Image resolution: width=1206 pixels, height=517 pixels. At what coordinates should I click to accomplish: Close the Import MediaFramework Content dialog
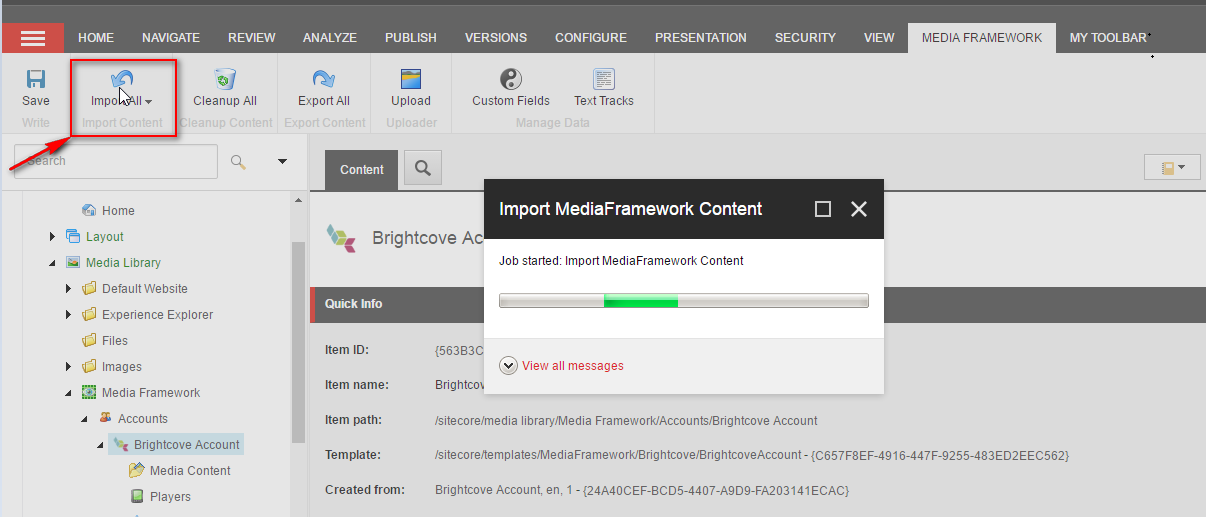pyautogui.click(x=858, y=209)
